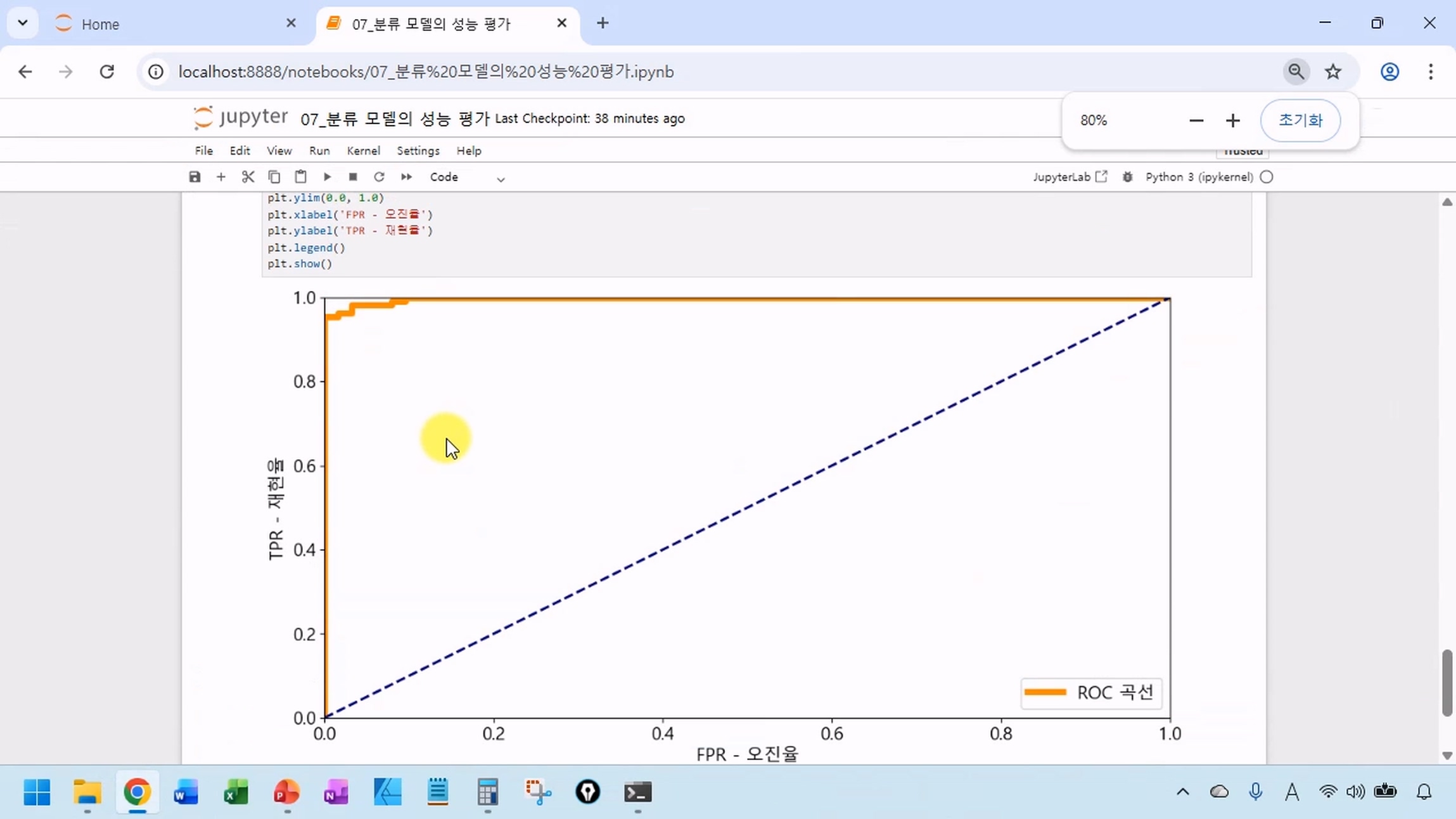
Task: Open notebook in JupyterLab link
Action: pyautogui.click(x=1070, y=177)
